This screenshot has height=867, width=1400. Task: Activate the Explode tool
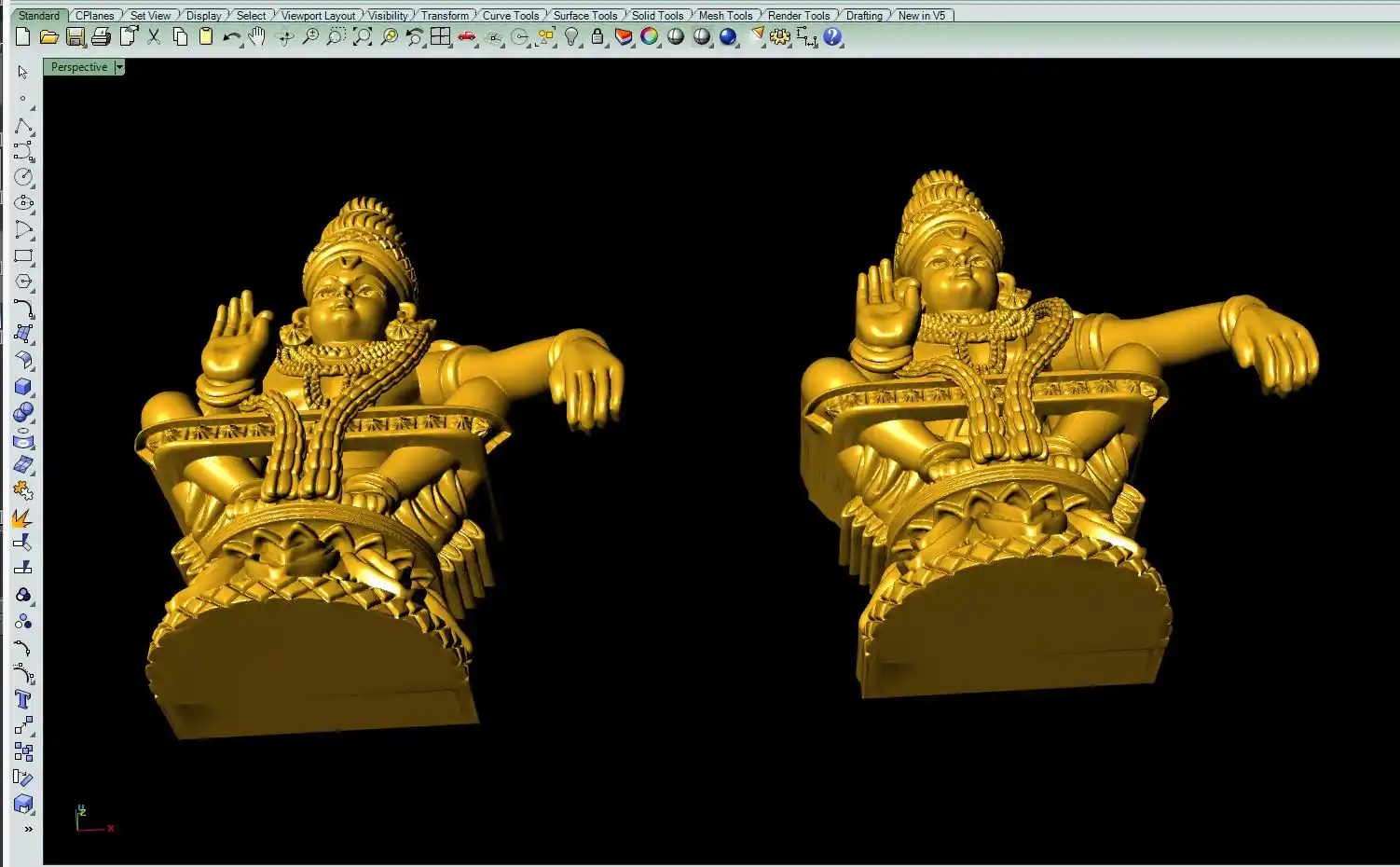[23, 517]
